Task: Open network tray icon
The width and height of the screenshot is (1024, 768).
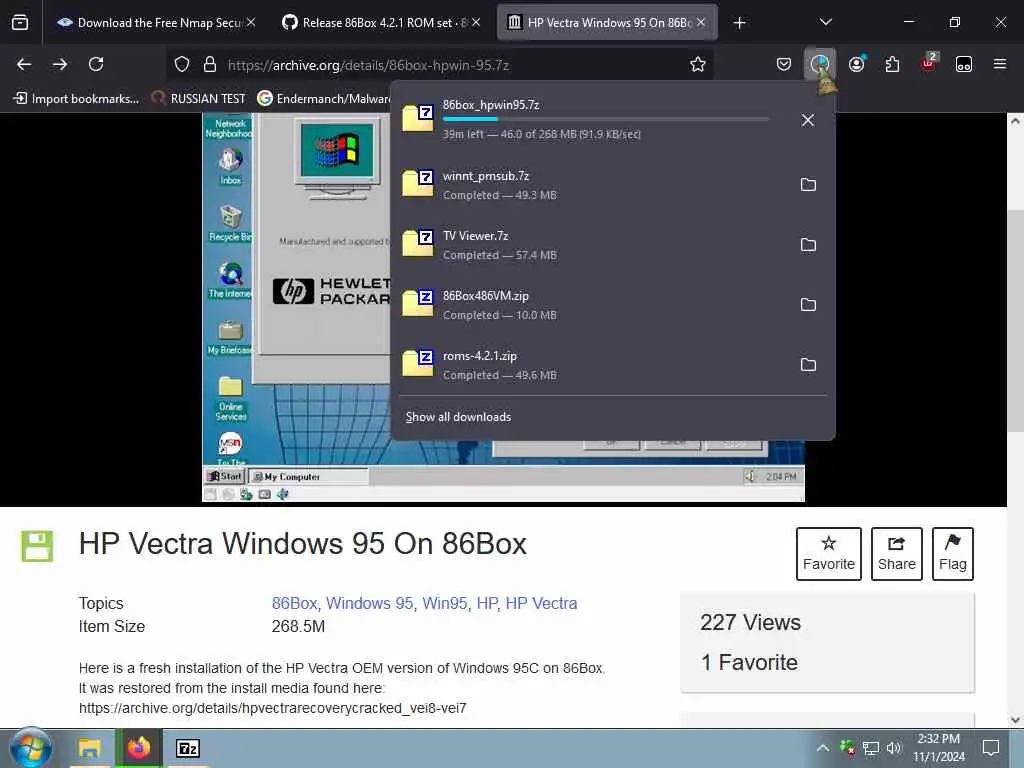Action: 870,748
